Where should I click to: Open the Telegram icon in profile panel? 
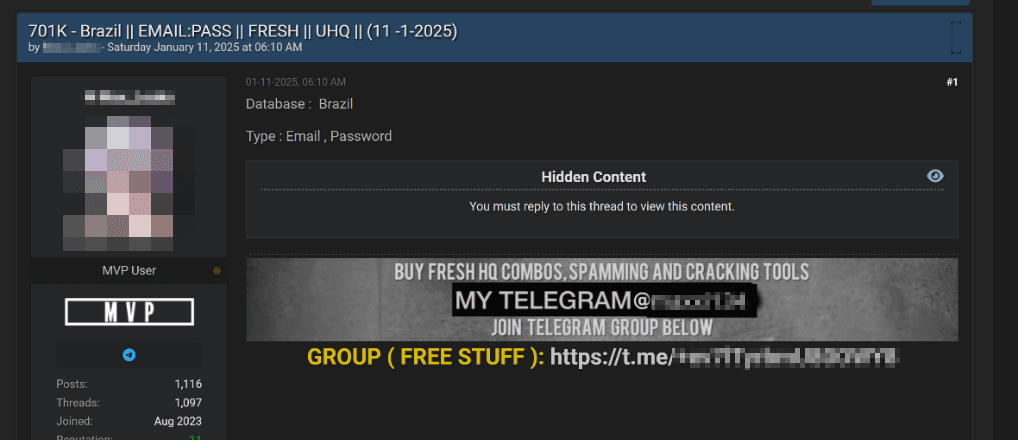(x=129, y=355)
